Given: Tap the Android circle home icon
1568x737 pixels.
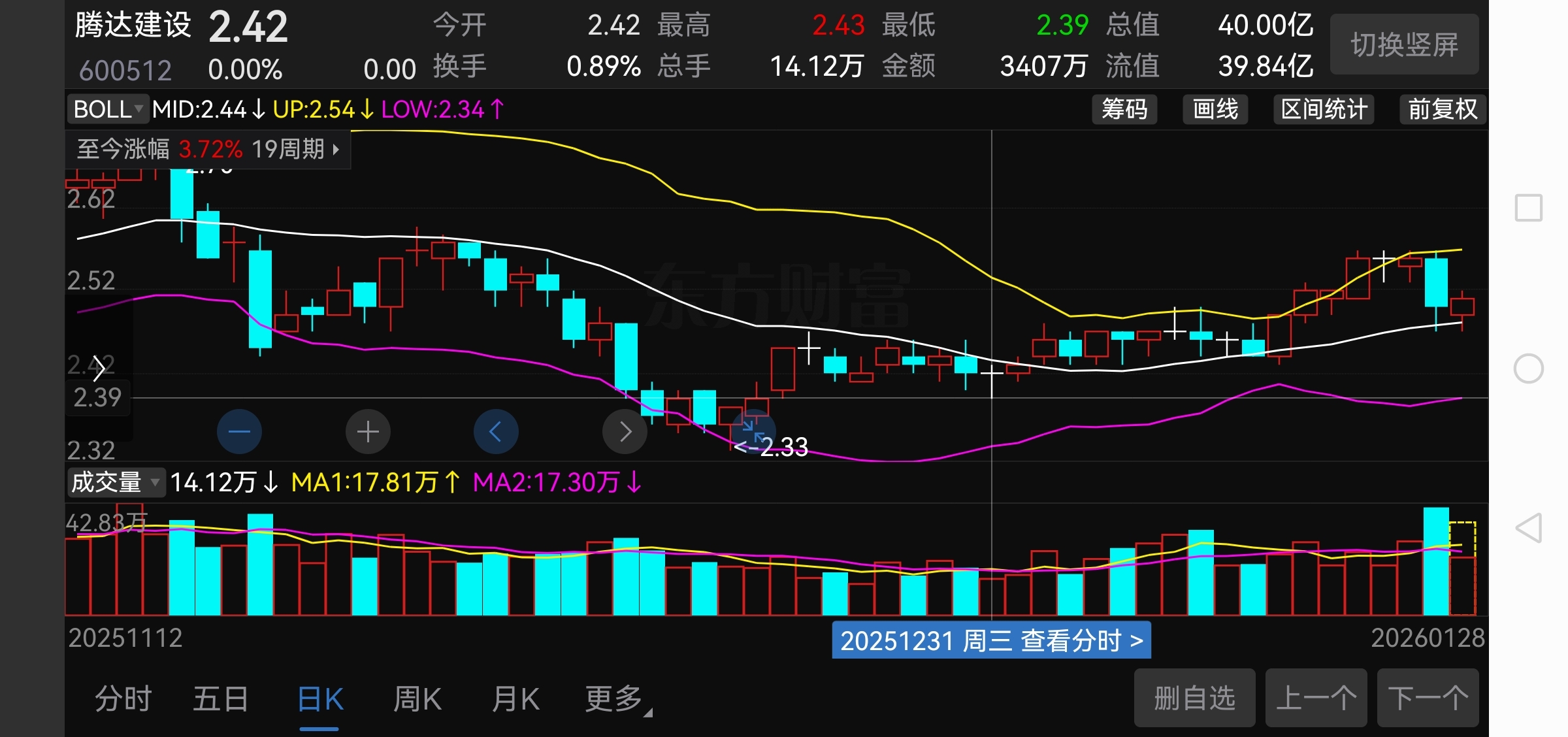Looking at the screenshot, I should pos(1528,368).
